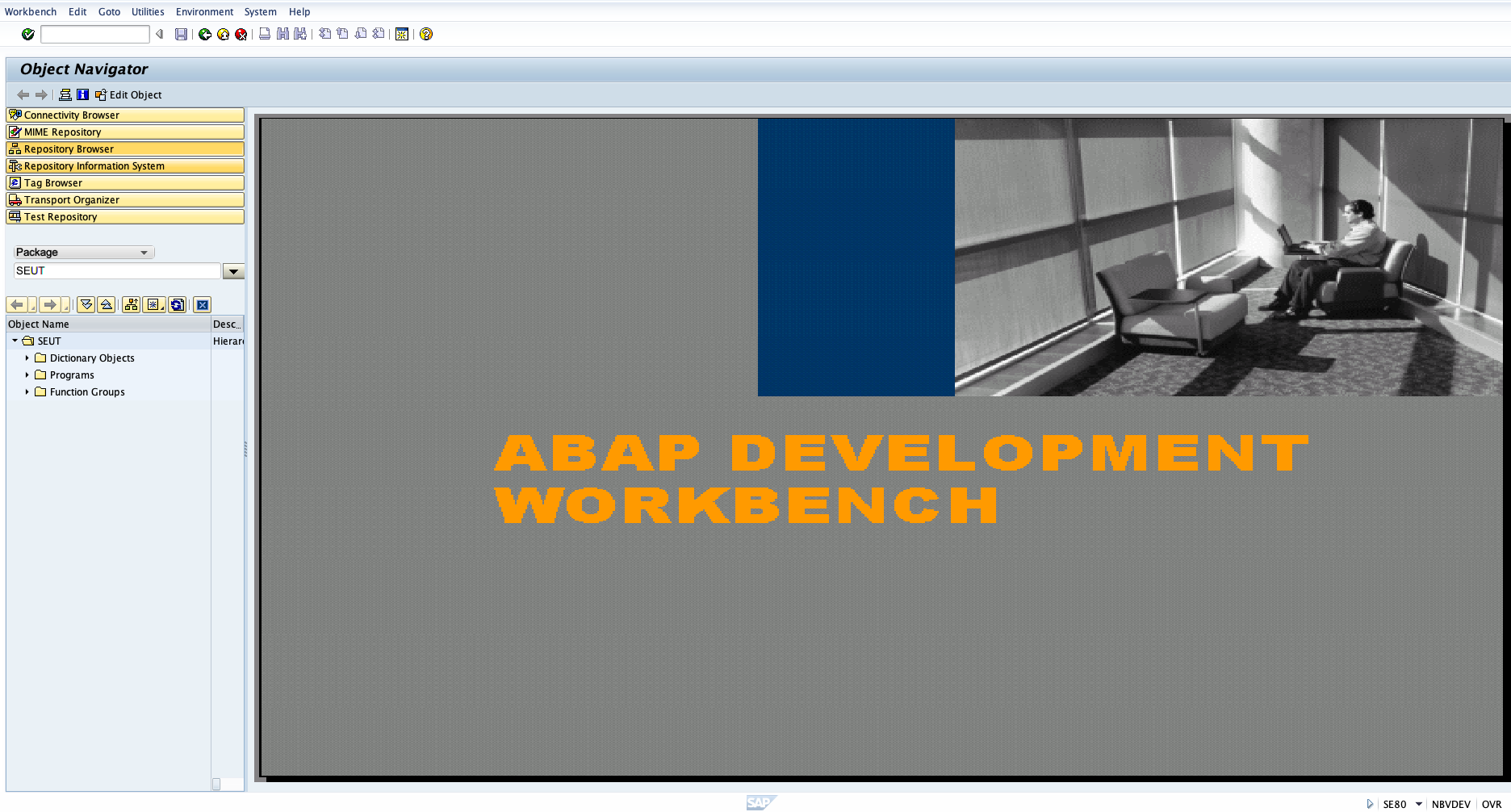Click the Refresh Object List icon

(x=176, y=304)
